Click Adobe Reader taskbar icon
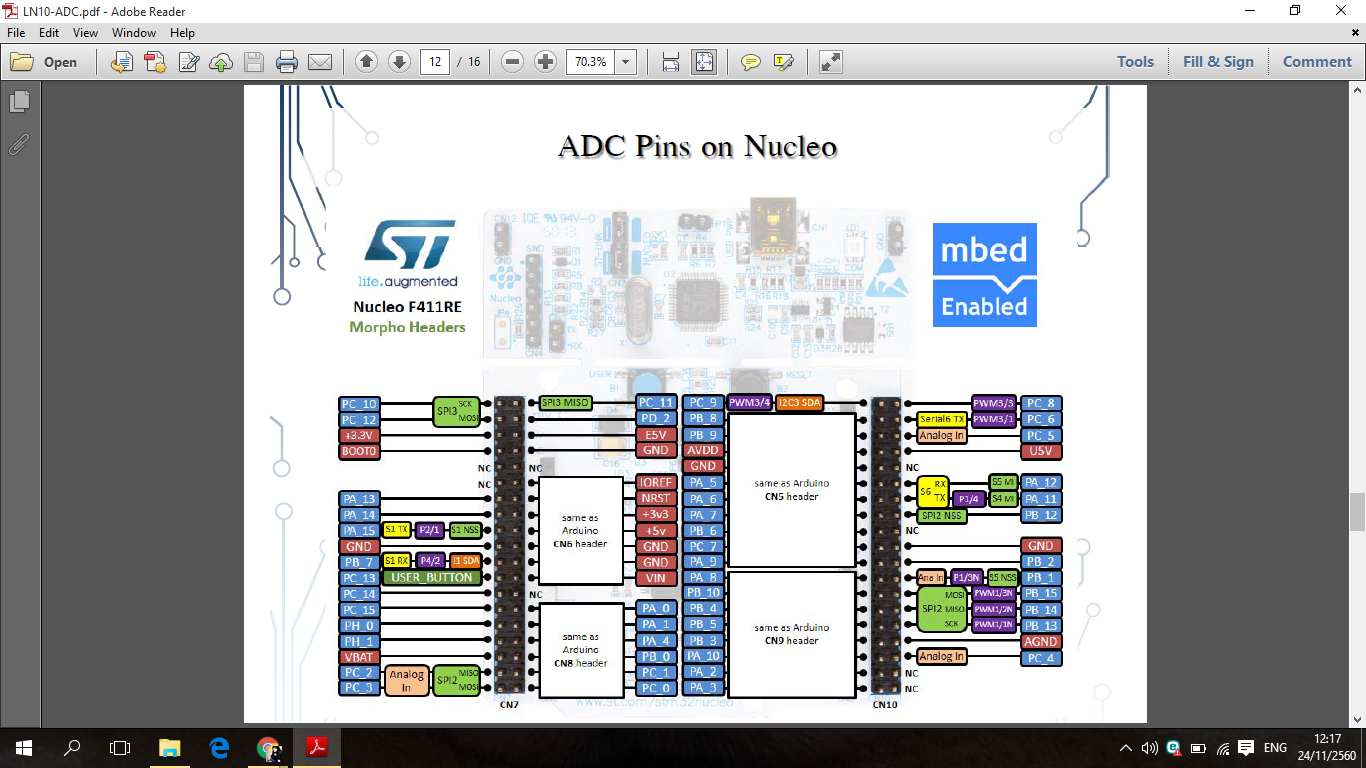1366x768 pixels. tap(317, 748)
